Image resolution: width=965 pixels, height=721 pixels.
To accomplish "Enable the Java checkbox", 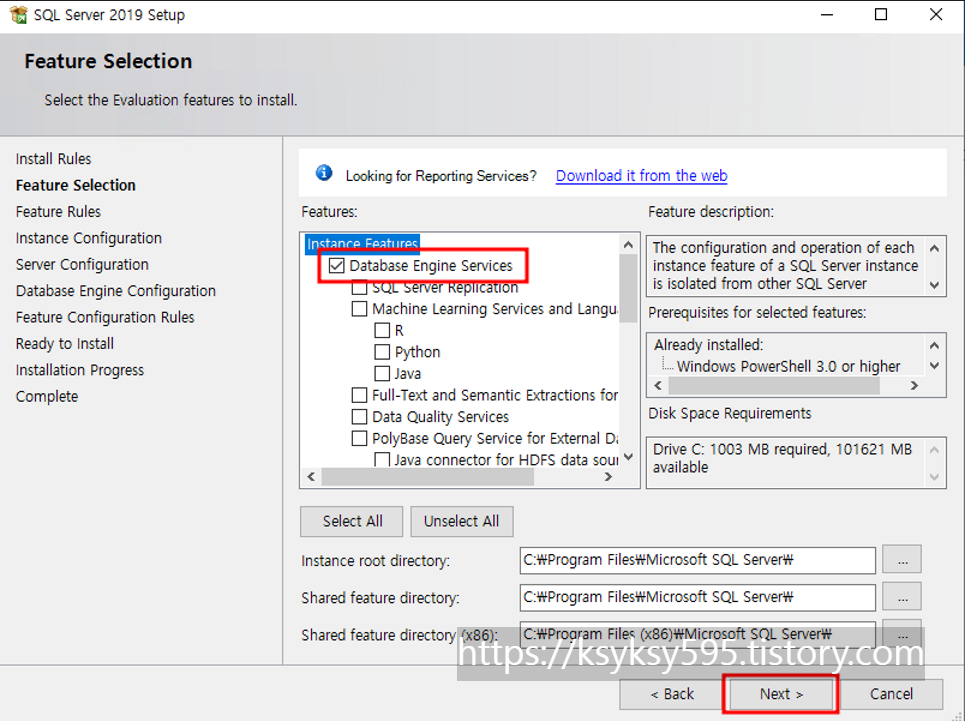I will [x=382, y=373].
